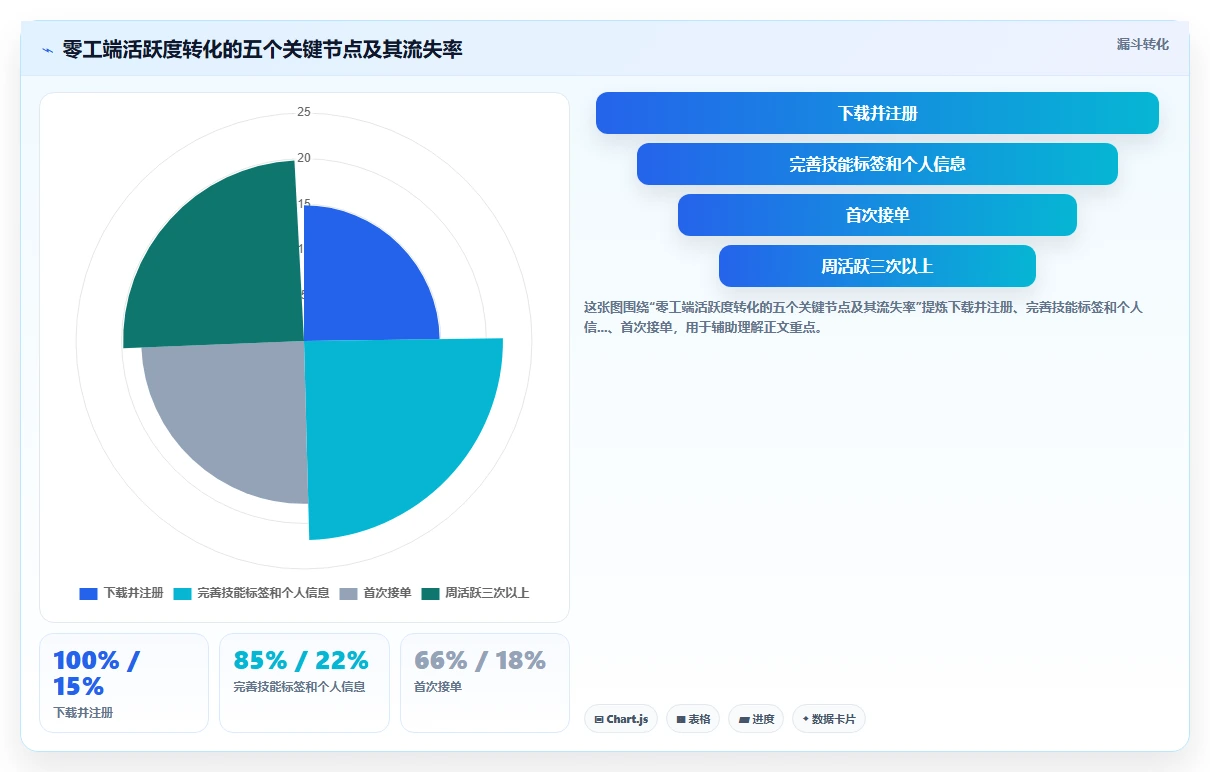This screenshot has width=1210, height=772.
Task: Click the 进度 tag
Action: [756, 719]
